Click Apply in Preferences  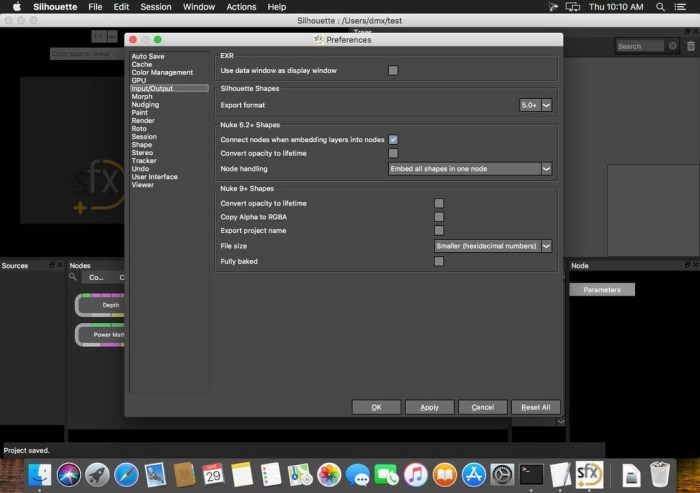click(x=429, y=407)
